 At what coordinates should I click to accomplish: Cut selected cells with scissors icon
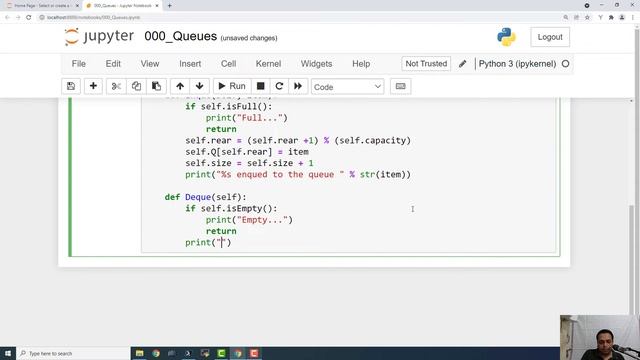coord(116,86)
